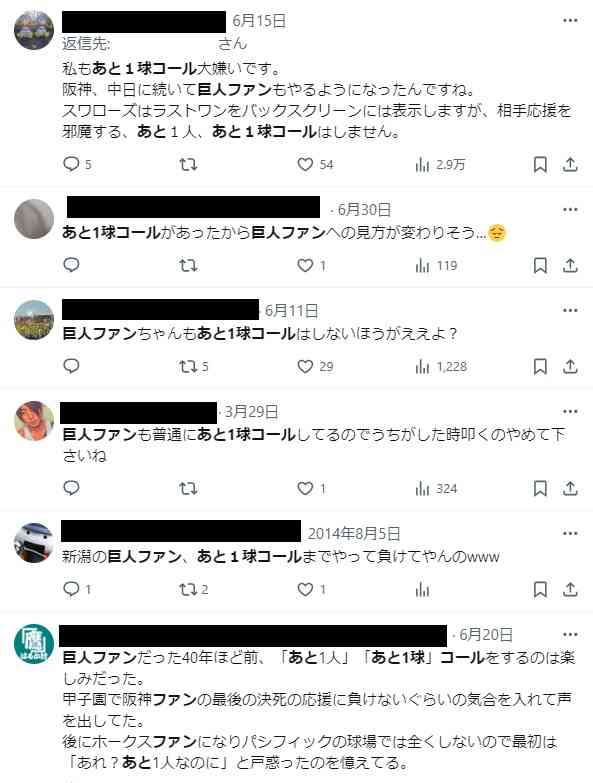Like the 3月29日 tweet

305,488
